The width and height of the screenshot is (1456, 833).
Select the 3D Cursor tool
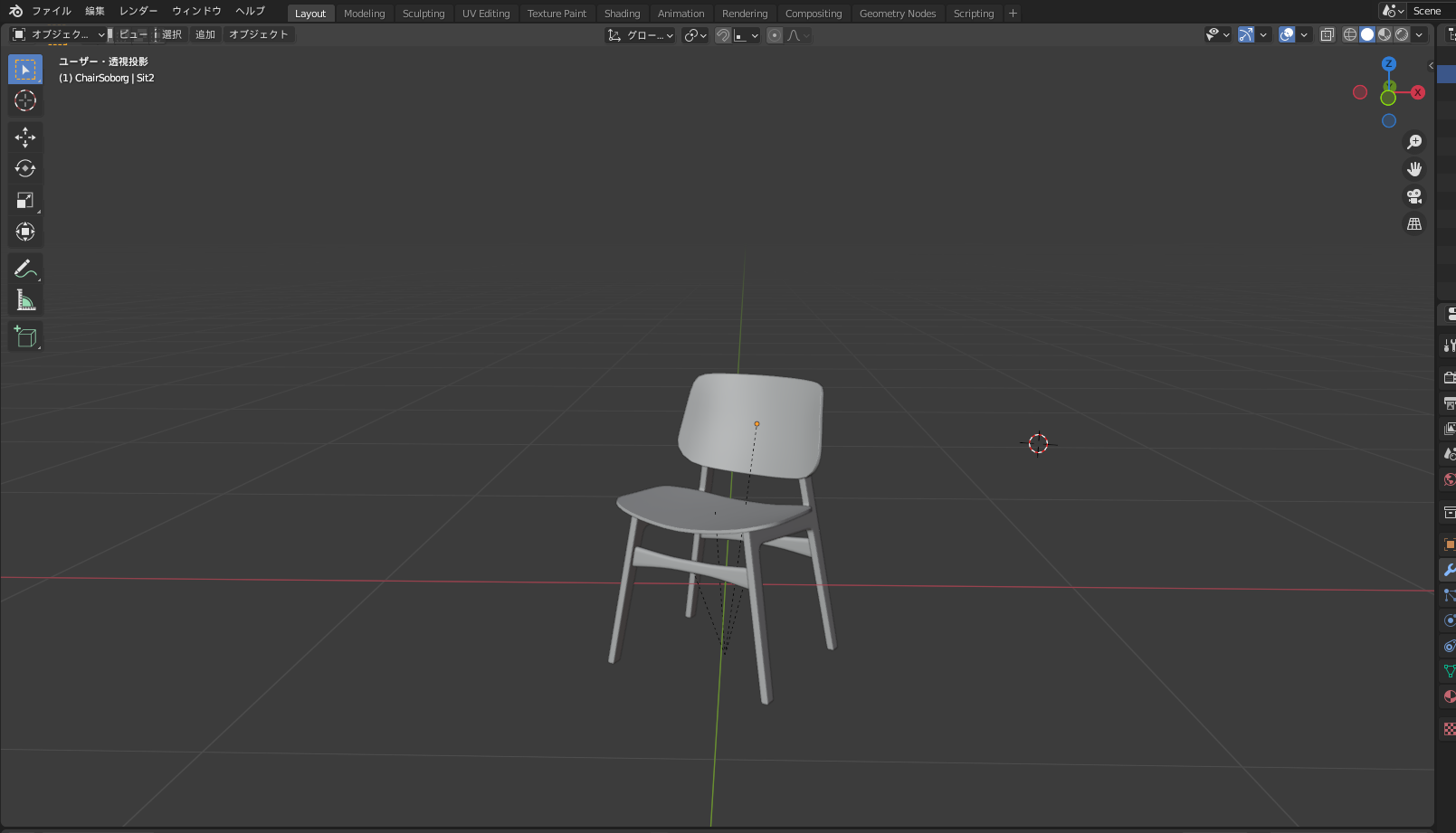pyautogui.click(x=25, y=101)
